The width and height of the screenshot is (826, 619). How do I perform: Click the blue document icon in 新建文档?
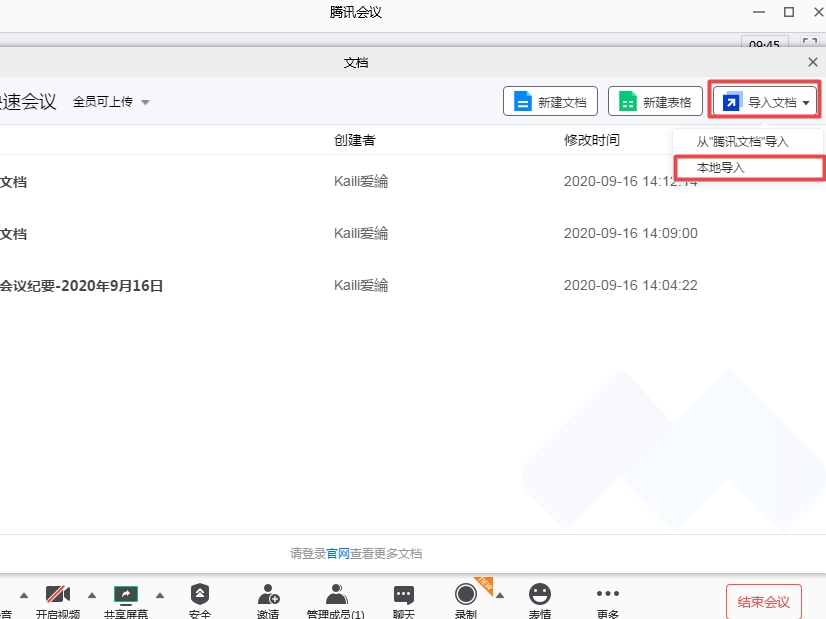[523, 101]
